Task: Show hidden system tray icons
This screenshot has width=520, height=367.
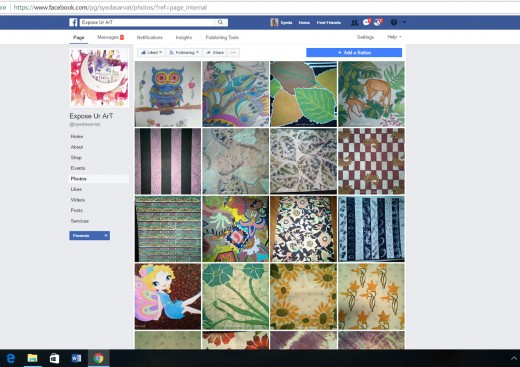Action: point(514,359)
